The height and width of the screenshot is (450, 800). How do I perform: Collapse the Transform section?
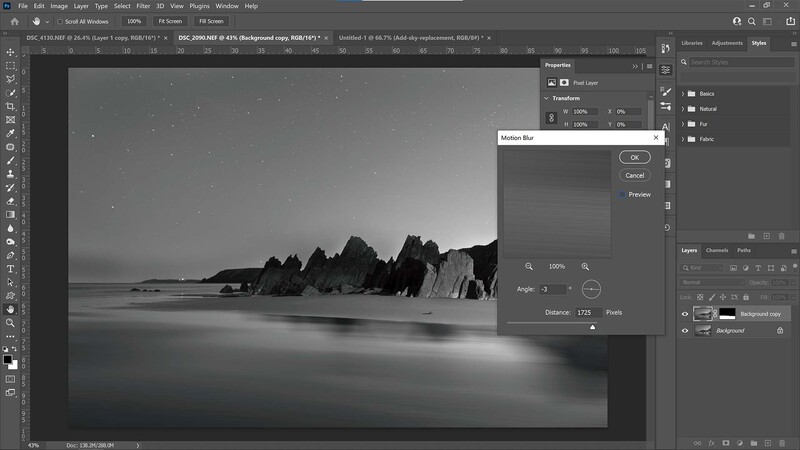(546, 98)
